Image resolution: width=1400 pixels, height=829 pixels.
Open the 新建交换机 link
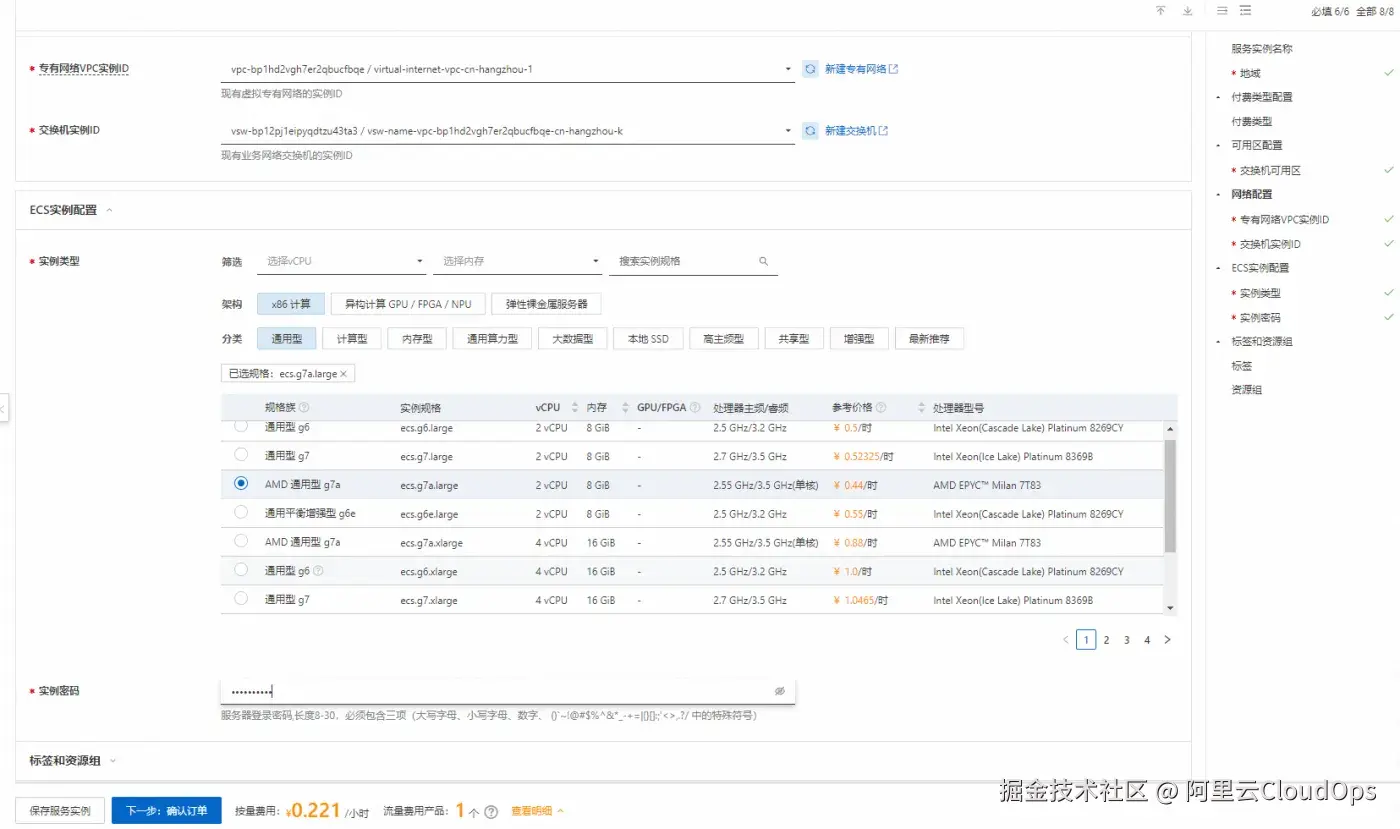856,131
